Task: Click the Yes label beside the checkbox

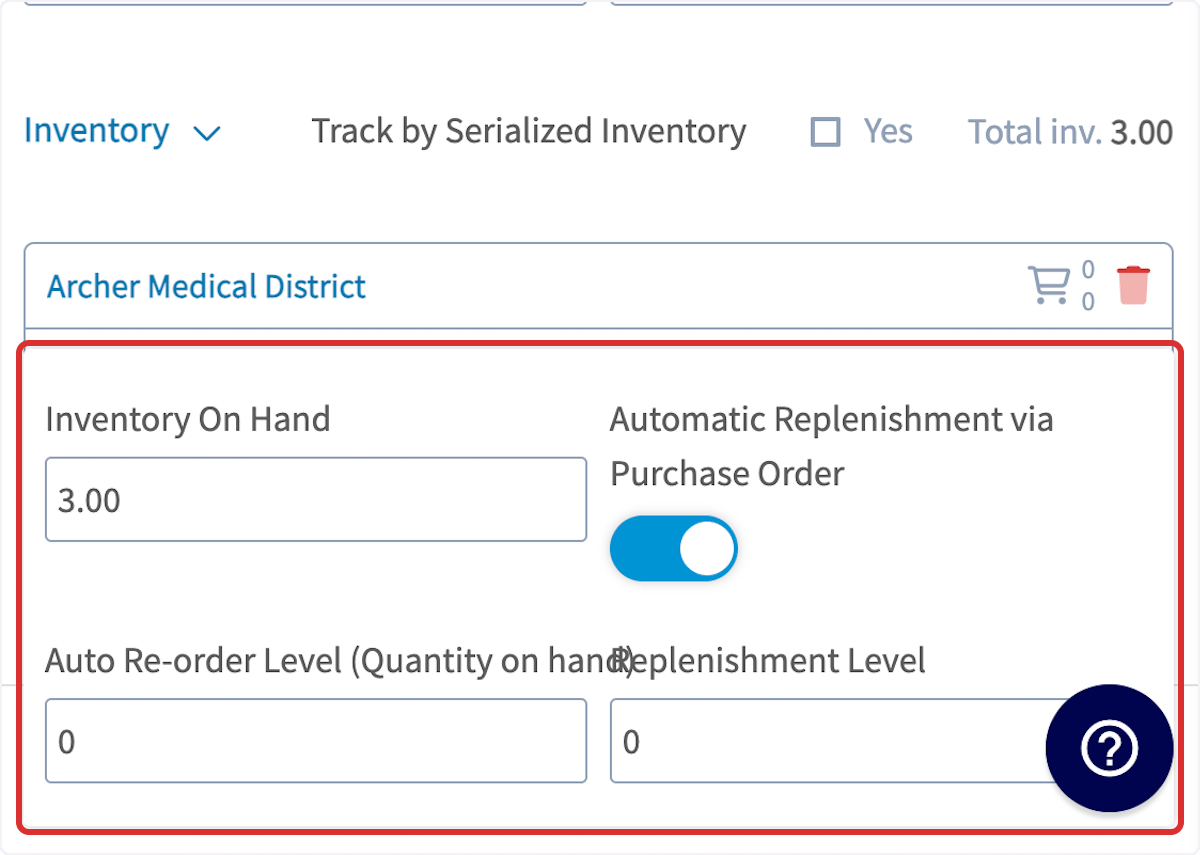Action: [888, 131]
